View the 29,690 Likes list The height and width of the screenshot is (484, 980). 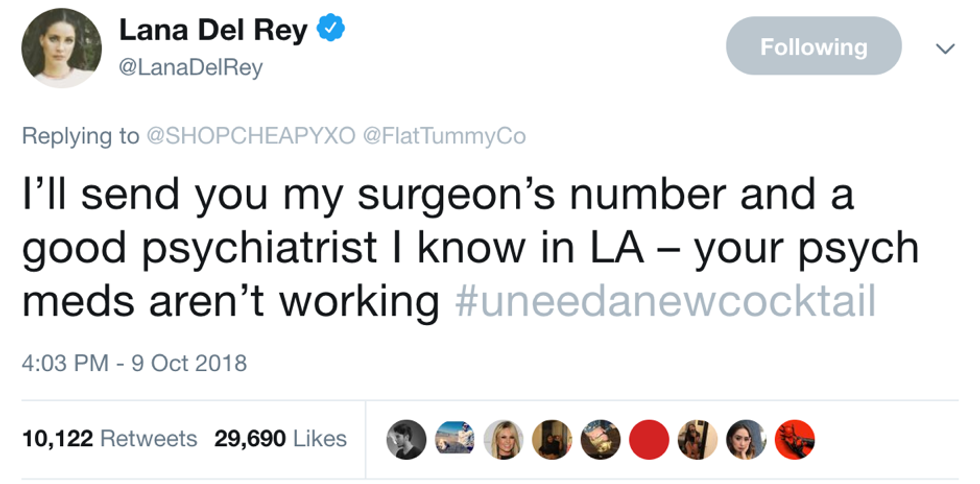click(281, 438)
